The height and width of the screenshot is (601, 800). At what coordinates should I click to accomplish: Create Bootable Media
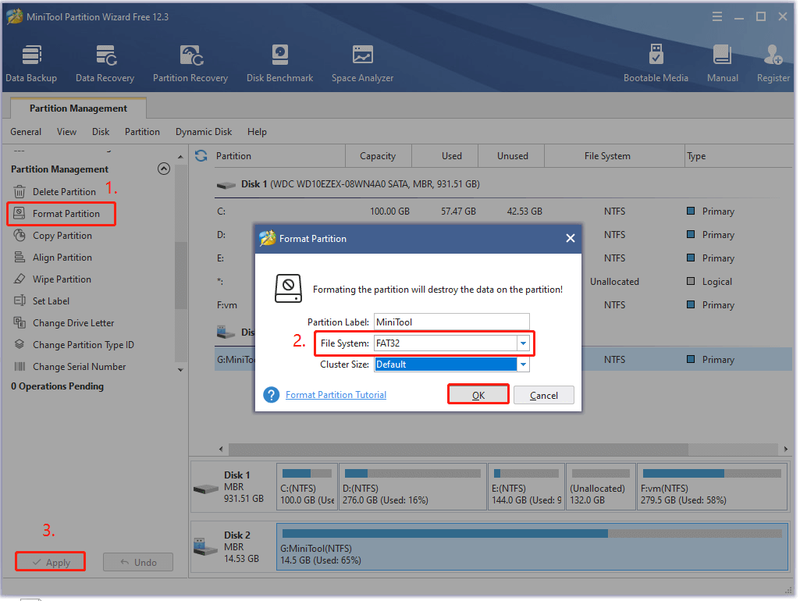pos(656,63)
